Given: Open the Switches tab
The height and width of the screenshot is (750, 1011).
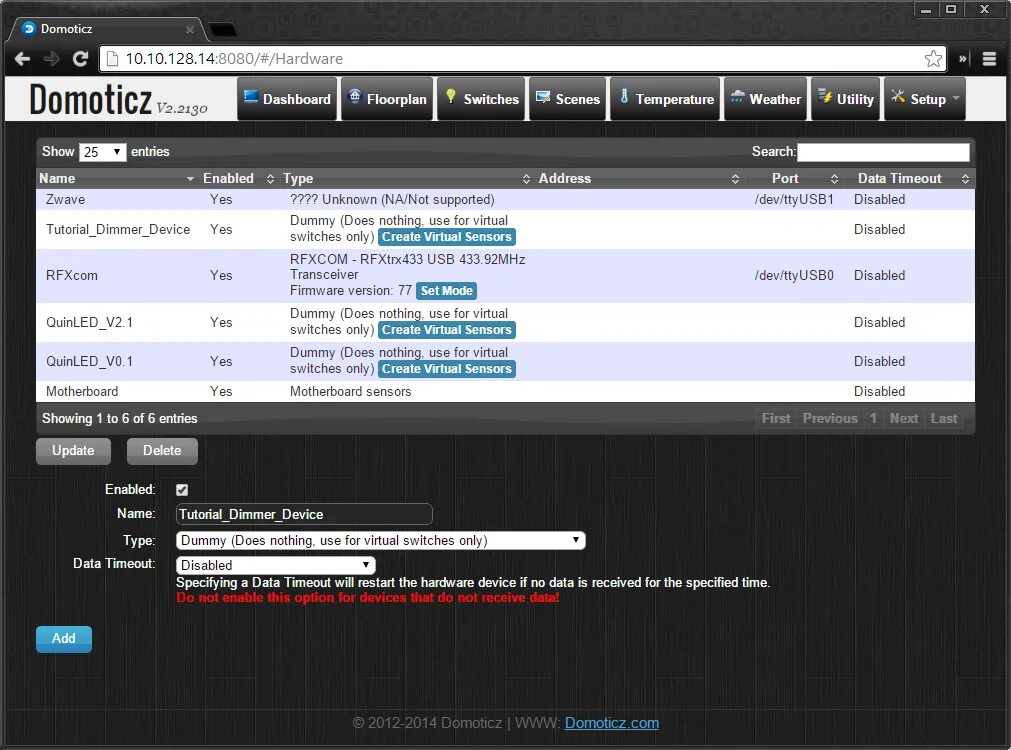Looking at the screenshot, I should (x=482, y=99).
